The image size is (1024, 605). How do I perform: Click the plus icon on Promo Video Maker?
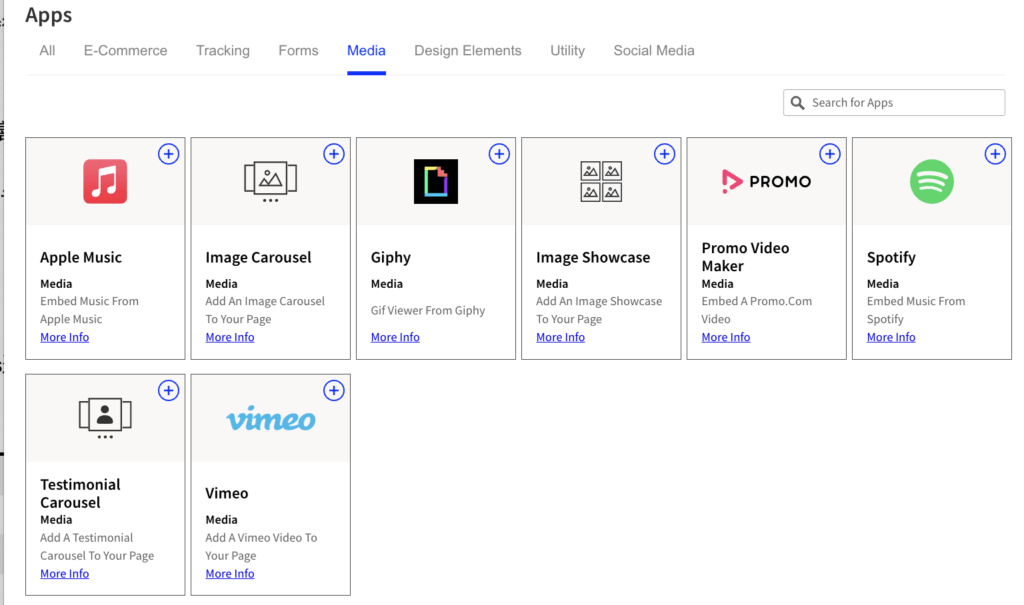coord(830,154)
